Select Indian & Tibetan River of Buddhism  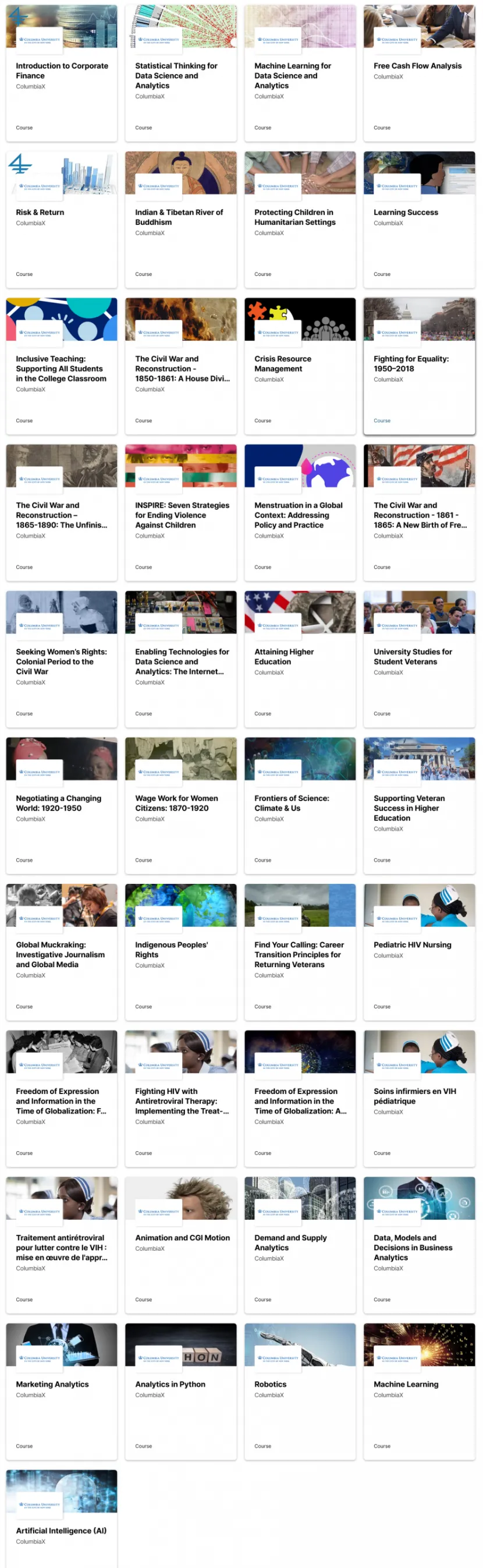[x=180, y=220]
